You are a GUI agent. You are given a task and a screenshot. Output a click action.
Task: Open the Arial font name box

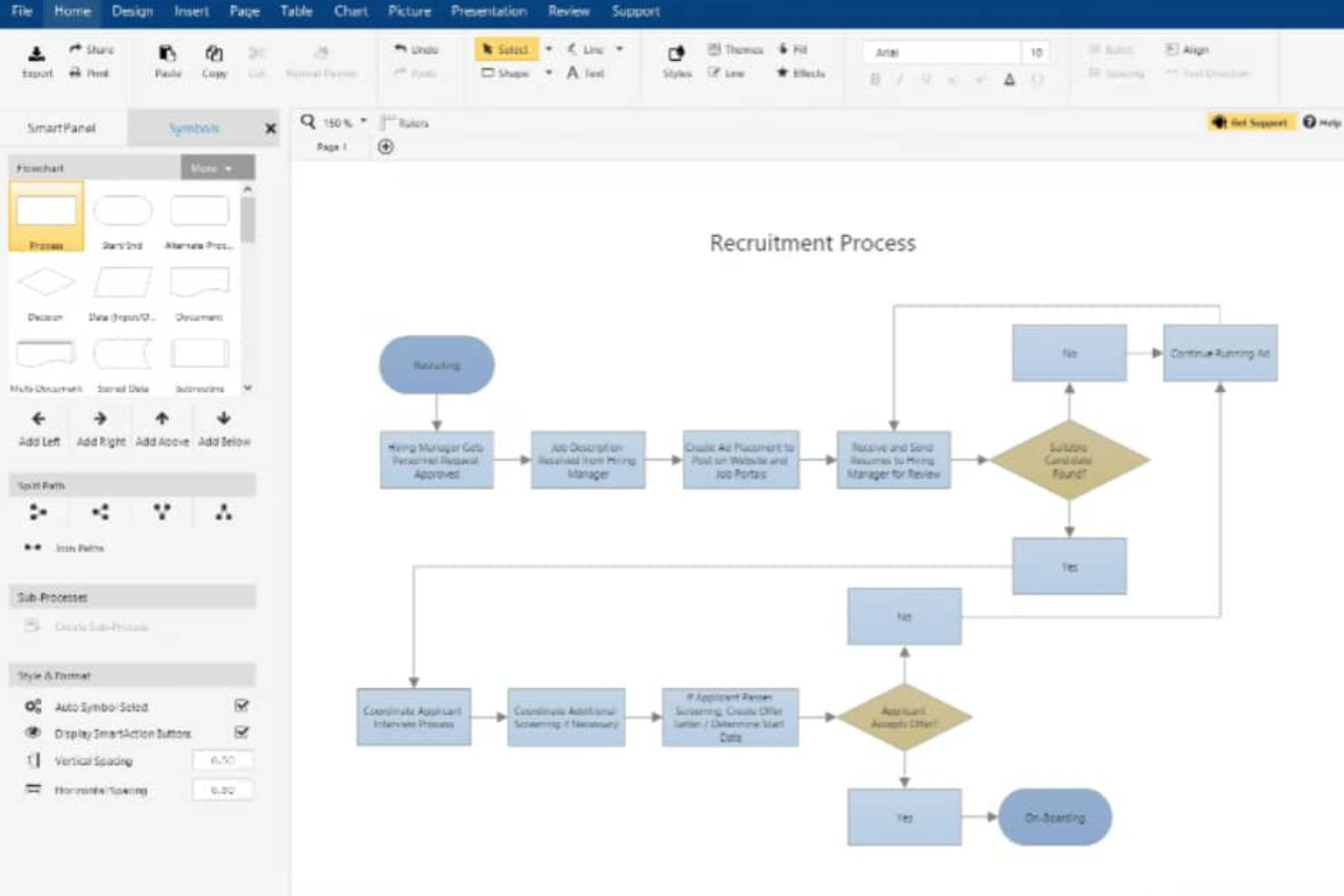[942, 53]
